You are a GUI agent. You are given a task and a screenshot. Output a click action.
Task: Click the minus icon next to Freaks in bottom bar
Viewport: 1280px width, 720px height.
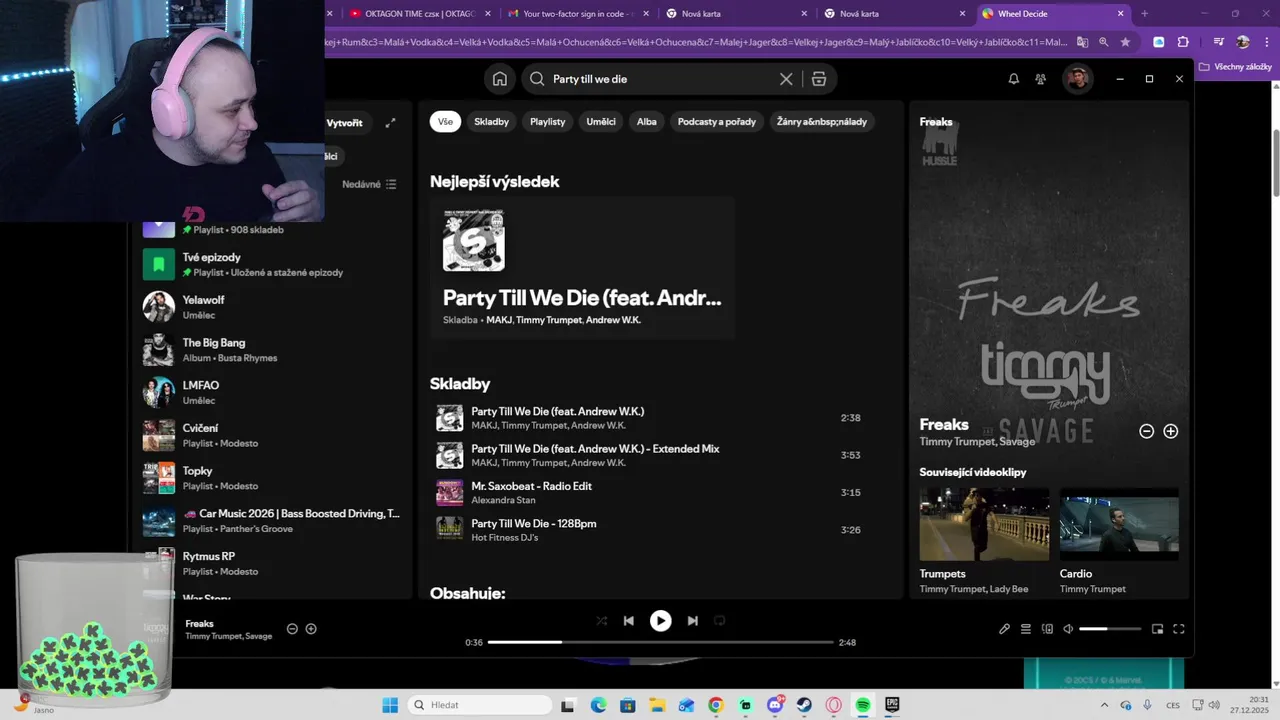tap(292, 629)
